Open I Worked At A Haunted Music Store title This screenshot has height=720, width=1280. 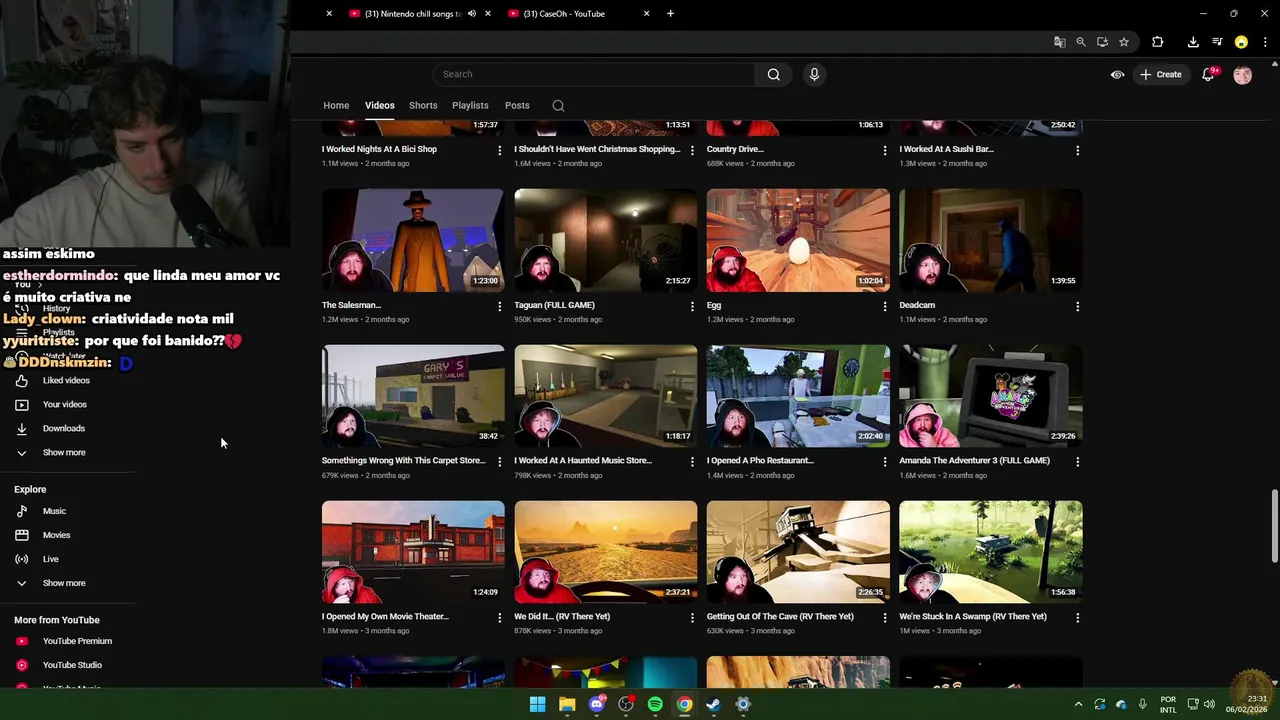(583, 461)
